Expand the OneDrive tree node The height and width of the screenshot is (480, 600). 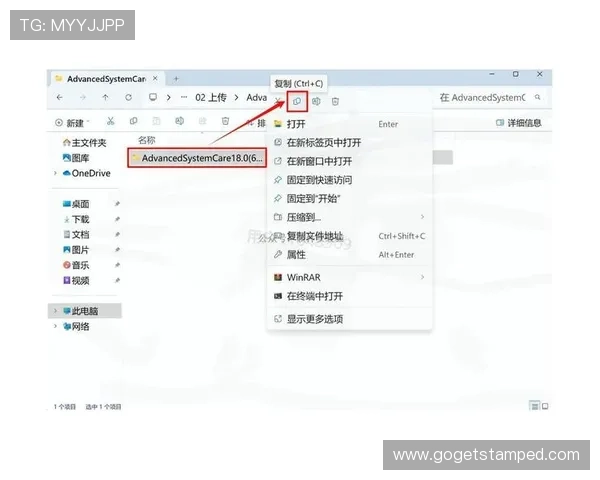[55, 173]
